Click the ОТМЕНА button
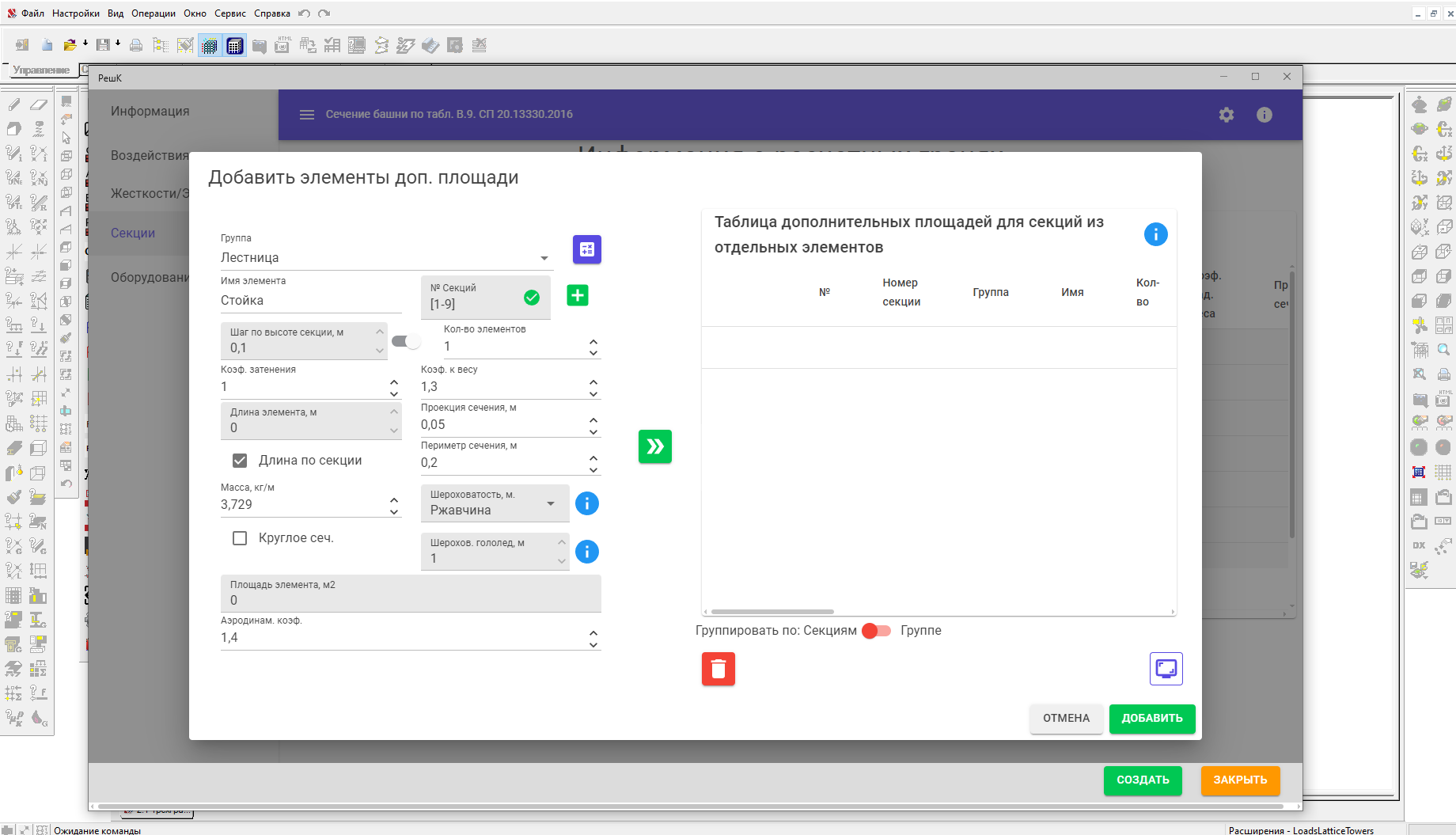Viewport: 1456px width, 835px height. (x=1066, y=719)
